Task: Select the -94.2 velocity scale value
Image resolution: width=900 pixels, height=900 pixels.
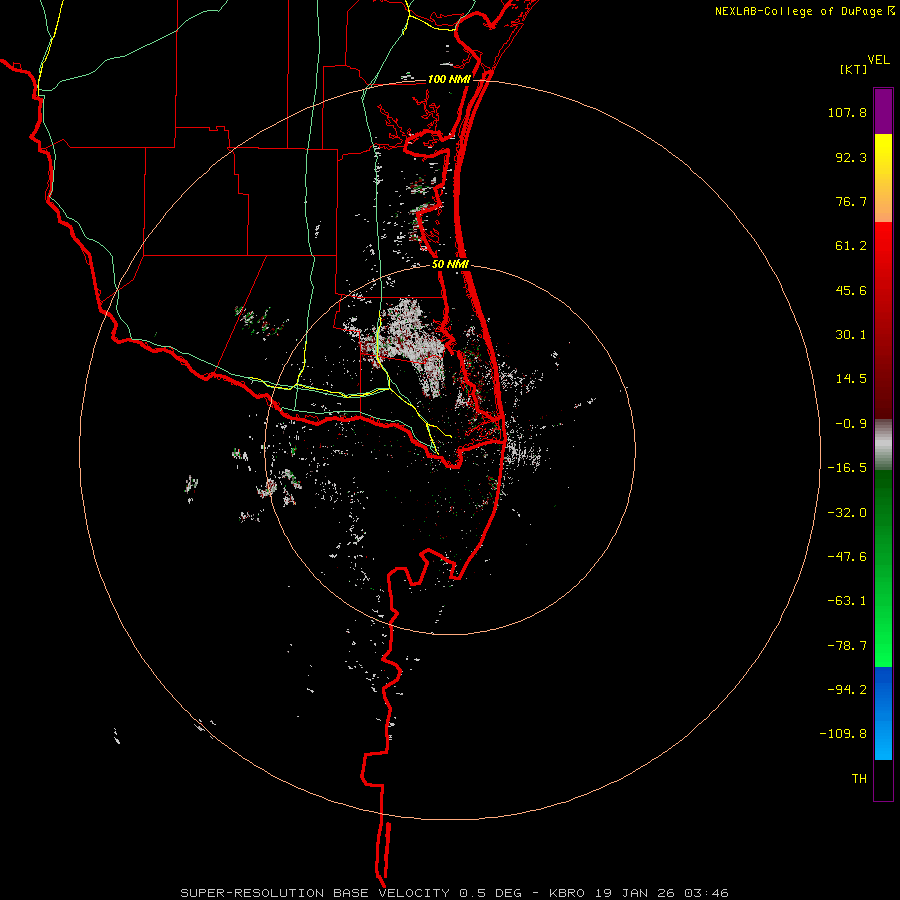Action: click(x=847, y=690)
